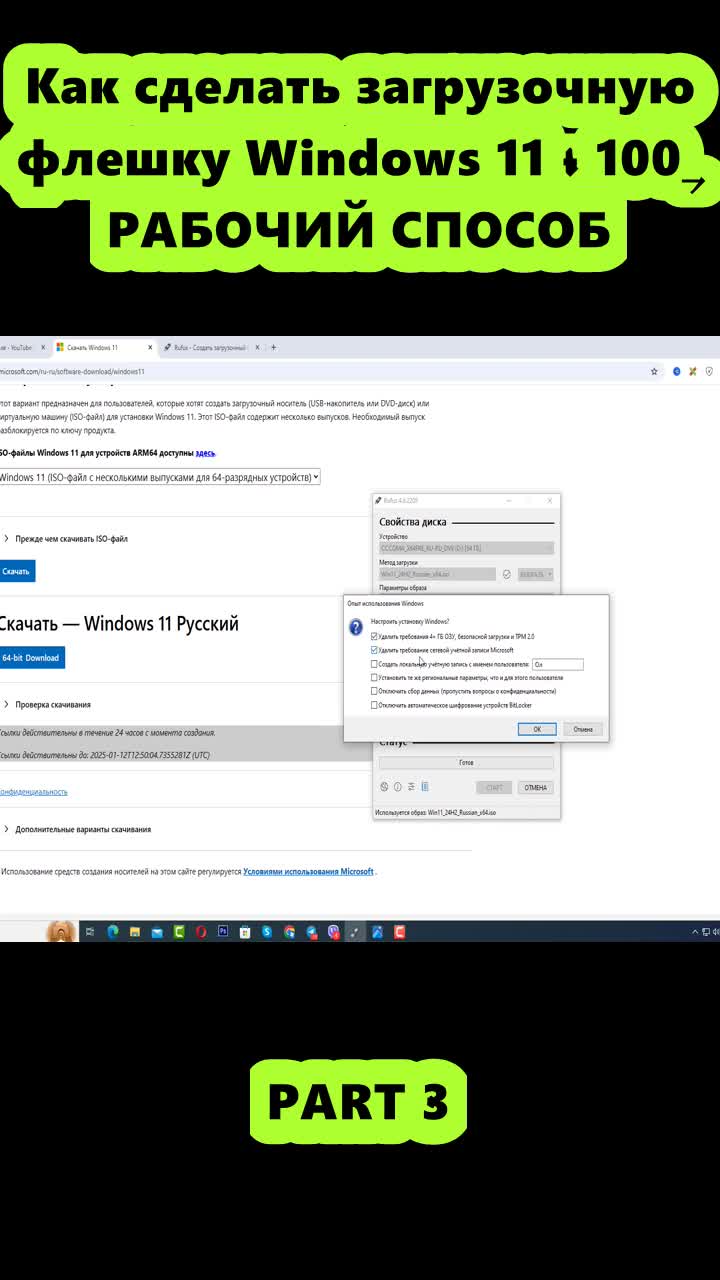Open Rufus log icon
Screen dimensions: 720x1280
(424, 787)
